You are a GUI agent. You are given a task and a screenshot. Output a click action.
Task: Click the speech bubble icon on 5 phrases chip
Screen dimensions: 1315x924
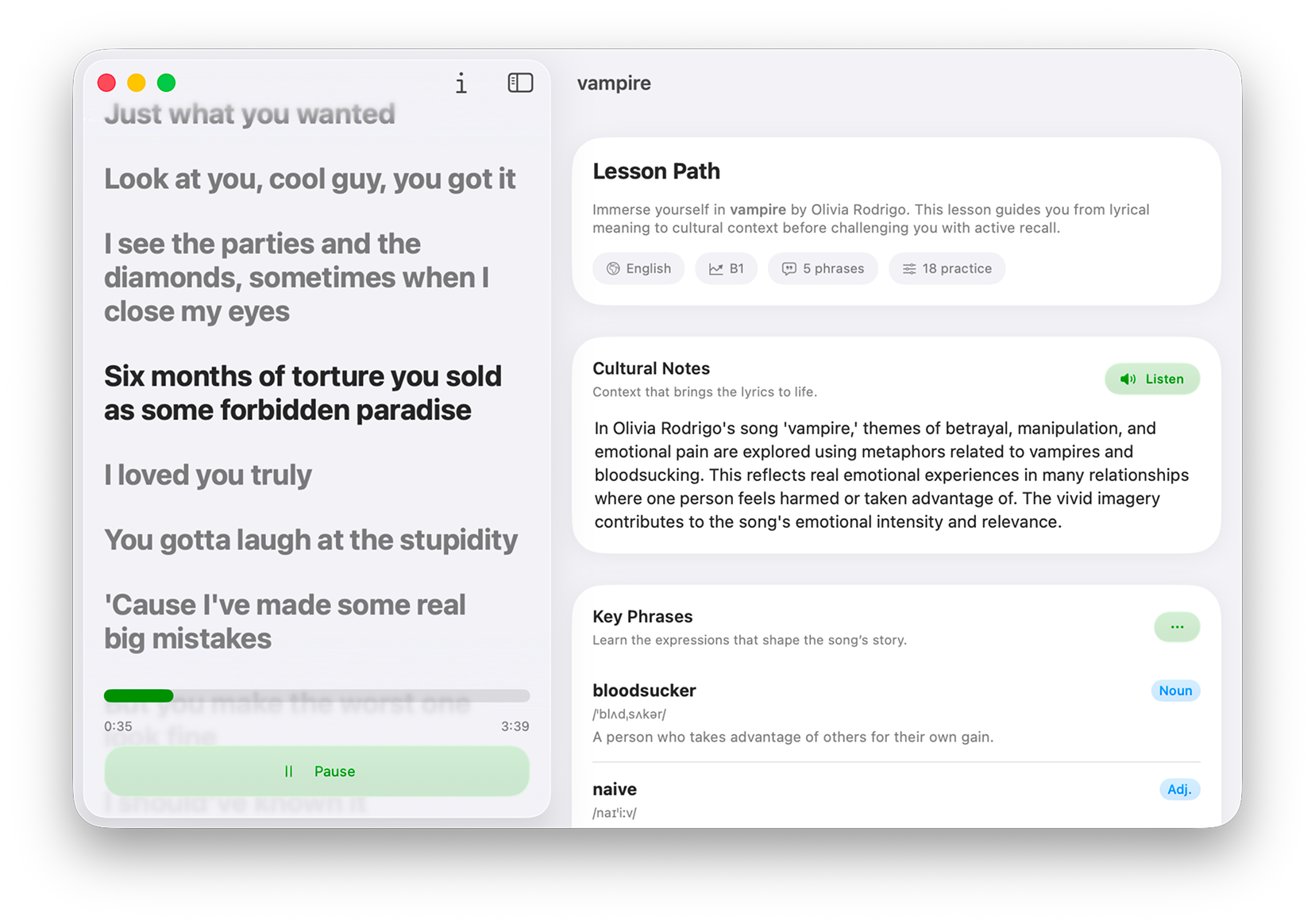pyautogui.click(x=789, y=268)
